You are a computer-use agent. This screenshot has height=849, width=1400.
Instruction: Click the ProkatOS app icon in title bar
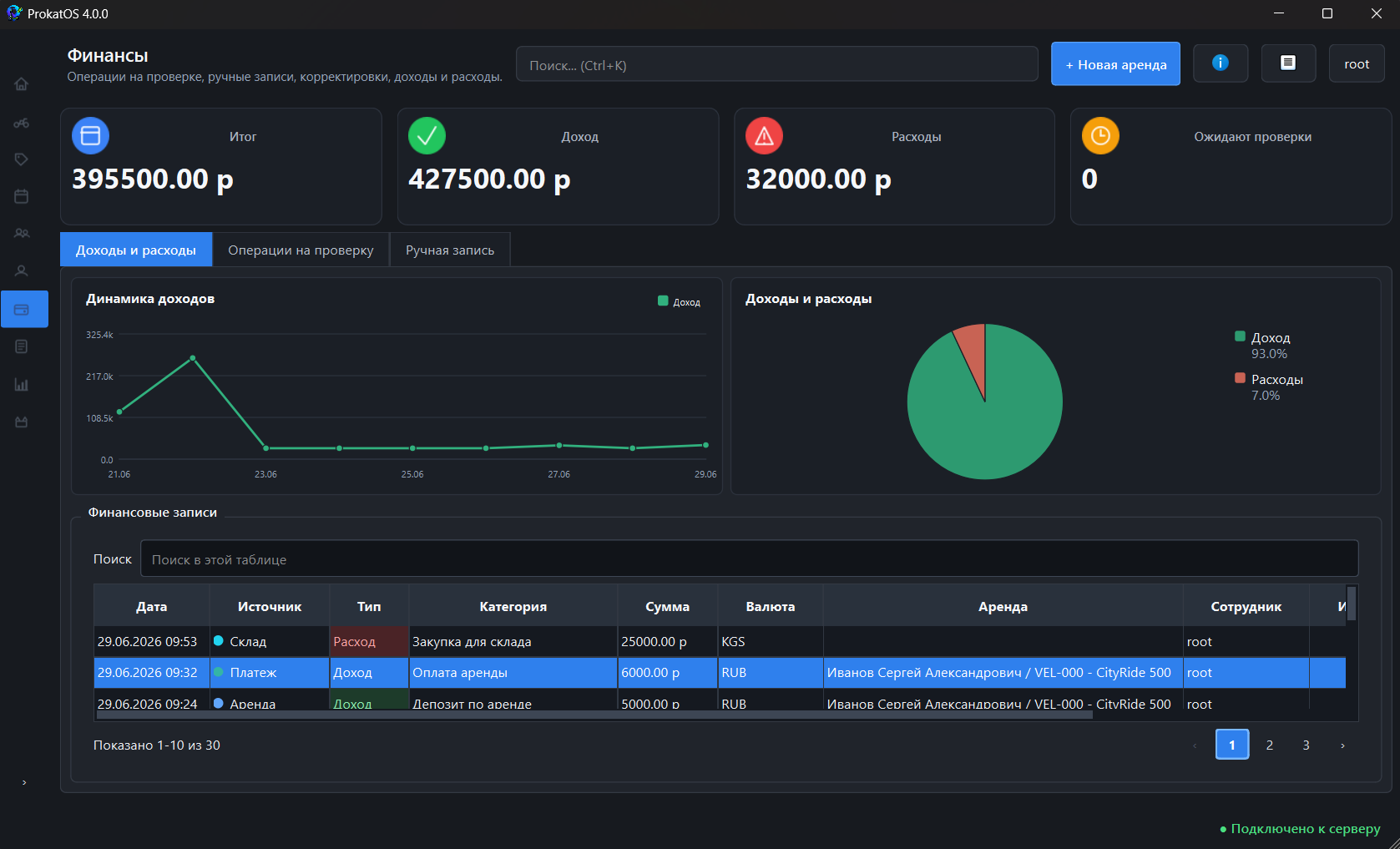click(14, 13)
